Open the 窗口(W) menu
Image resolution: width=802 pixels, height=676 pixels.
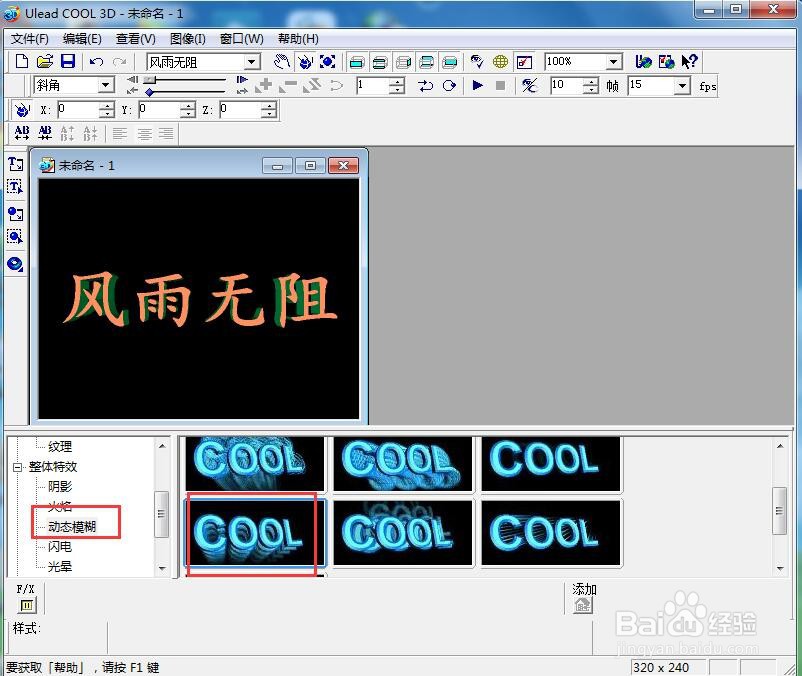coord(241,39)
